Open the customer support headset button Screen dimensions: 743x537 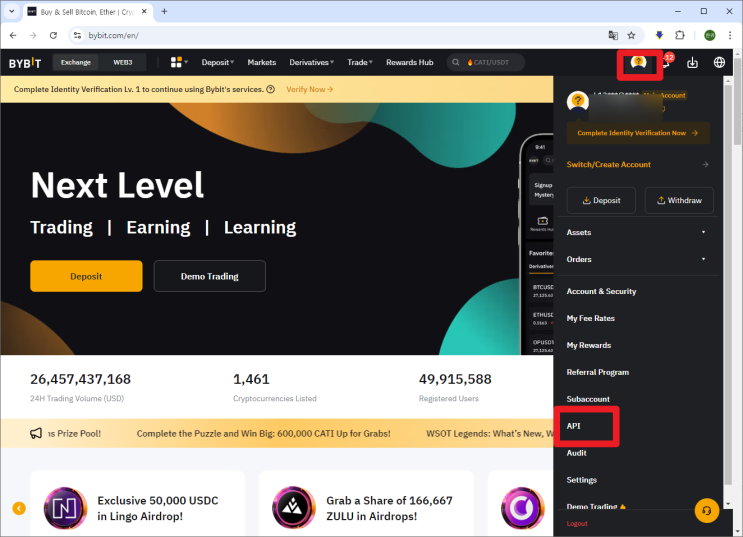coord(707,510)
